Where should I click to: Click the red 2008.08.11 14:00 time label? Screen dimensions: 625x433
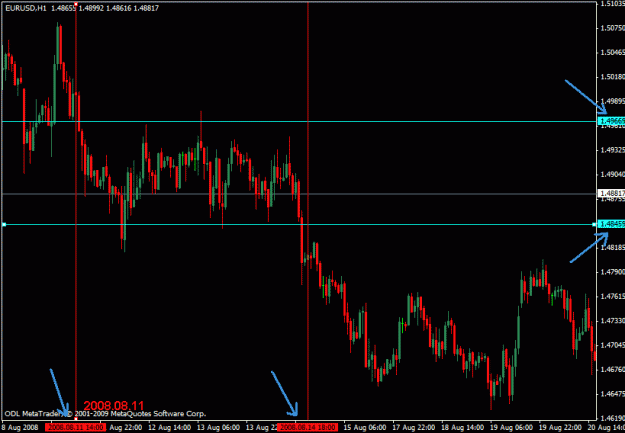click(x=75, y=427)
